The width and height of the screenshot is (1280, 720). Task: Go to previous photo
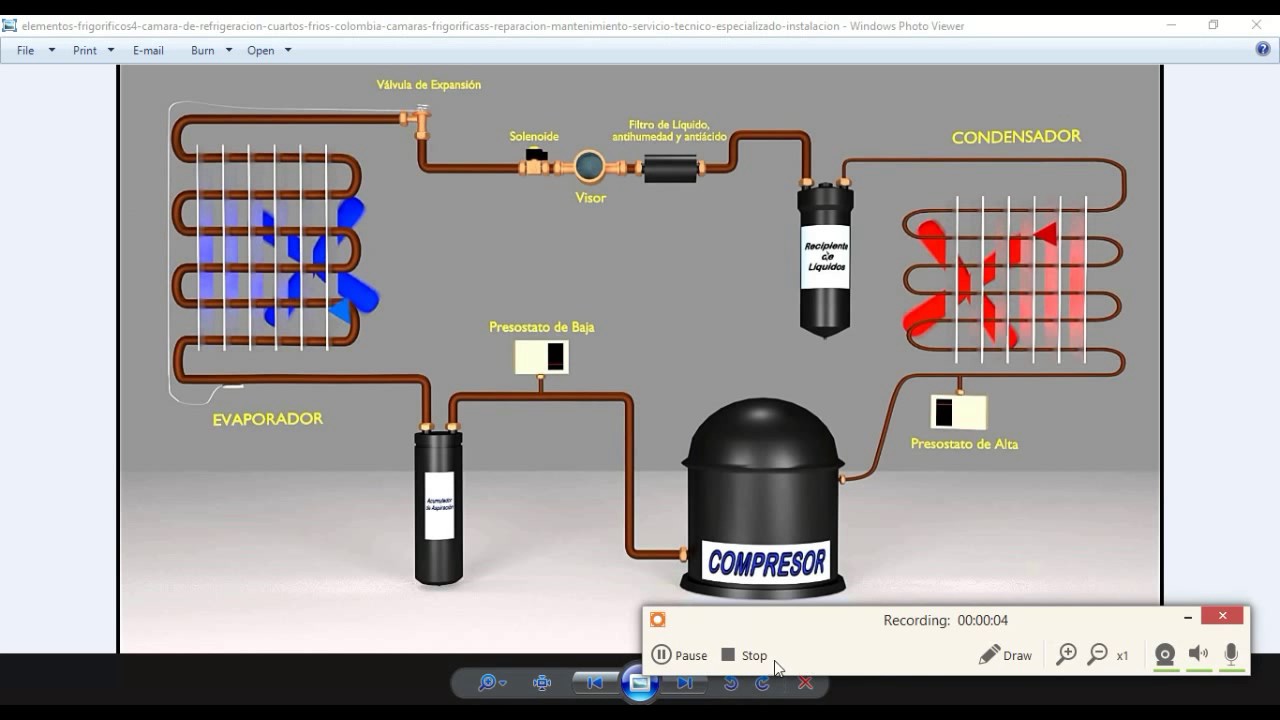tap(595, 683)
